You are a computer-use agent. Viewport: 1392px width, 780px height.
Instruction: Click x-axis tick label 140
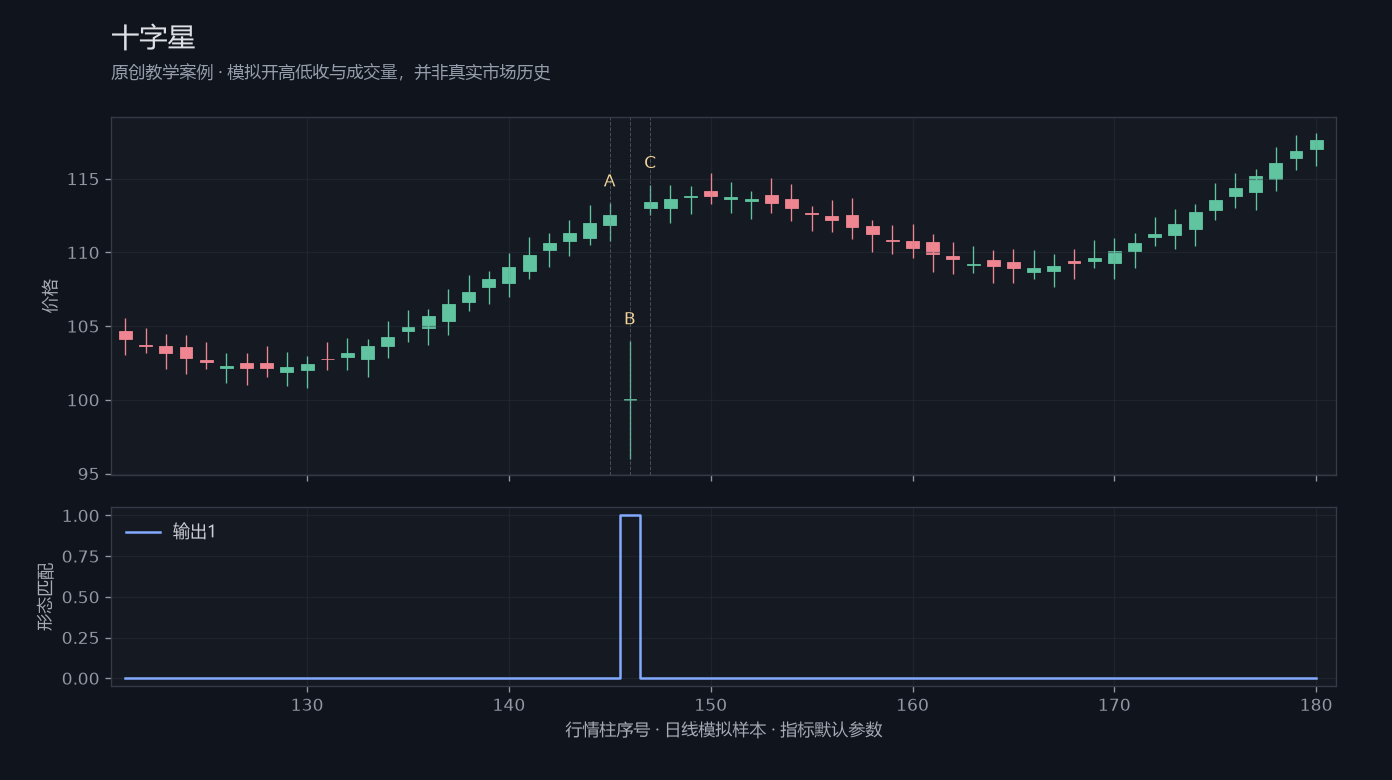[509, 704]
